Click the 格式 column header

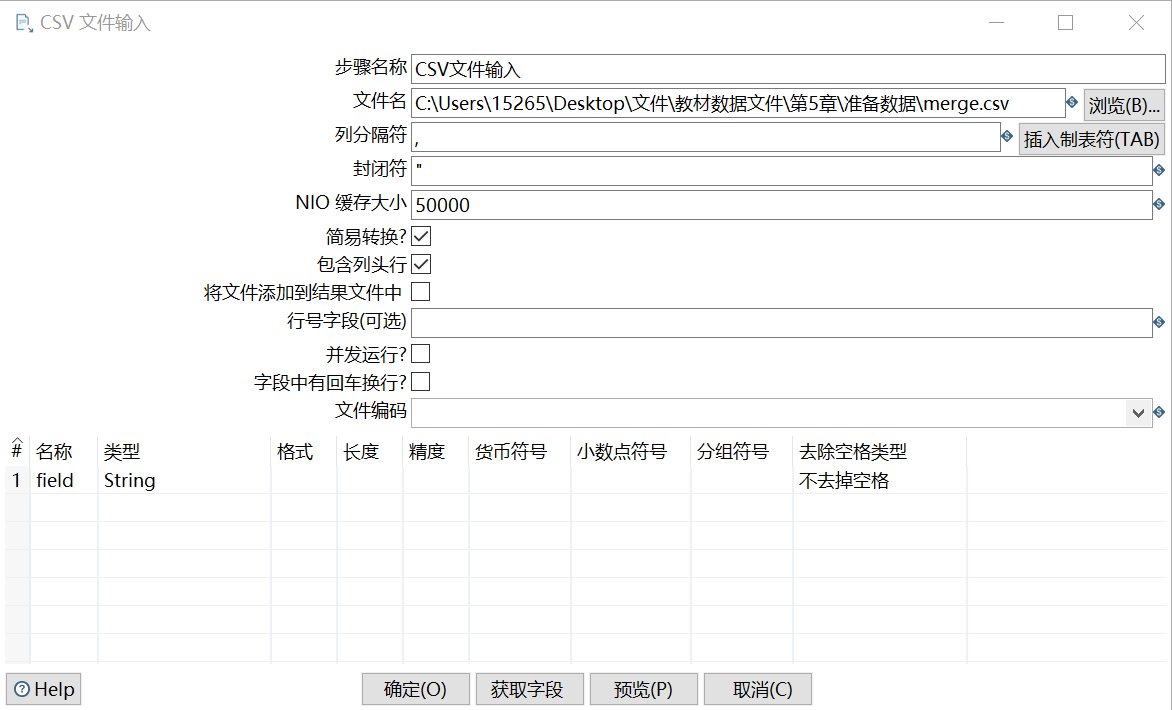pos(303,451)
